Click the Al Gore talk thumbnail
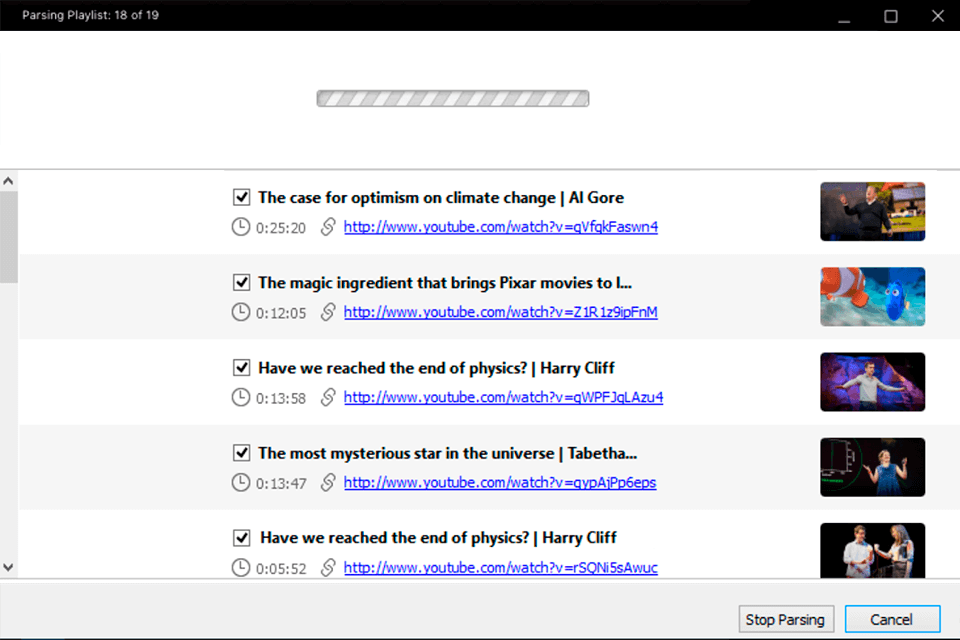Image resolution: width=960 pixels, height=640 pixels. tap(872, 211)
